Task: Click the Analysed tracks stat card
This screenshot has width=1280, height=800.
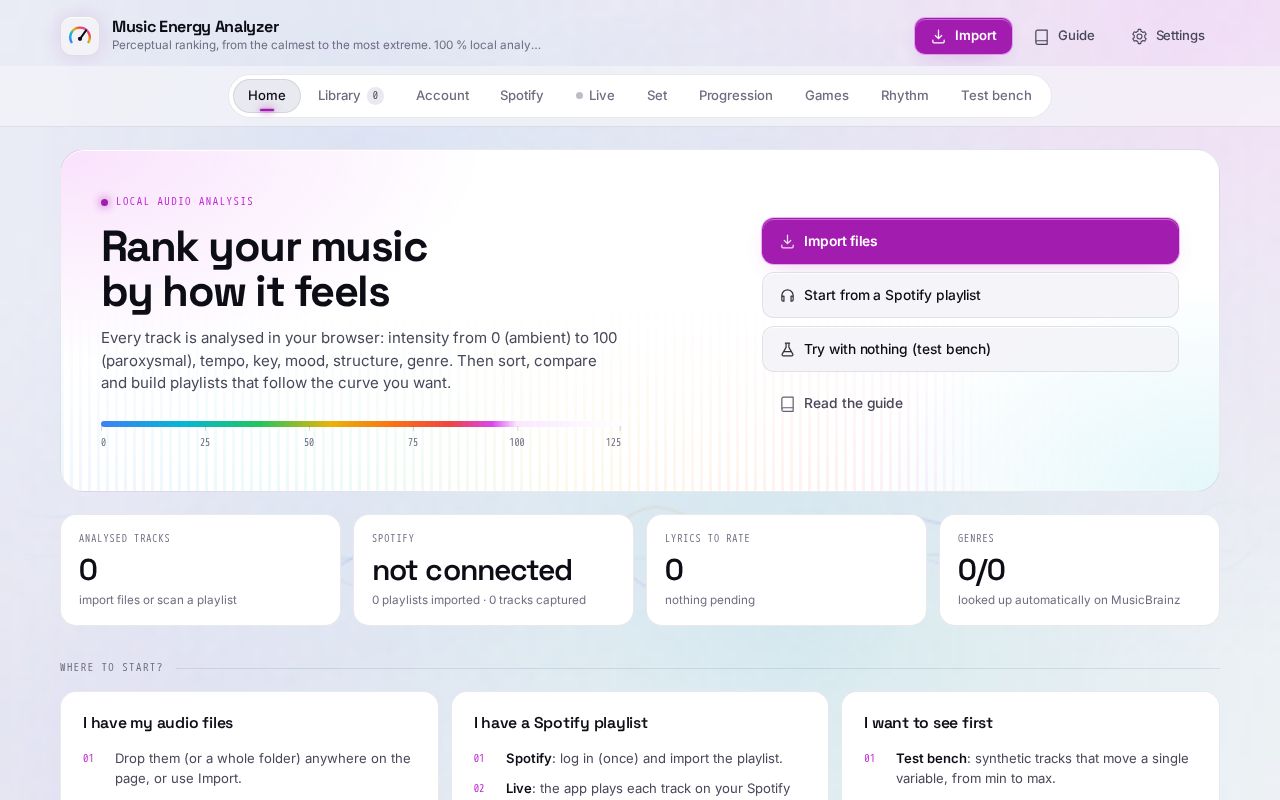Action: tap(200, 570)
